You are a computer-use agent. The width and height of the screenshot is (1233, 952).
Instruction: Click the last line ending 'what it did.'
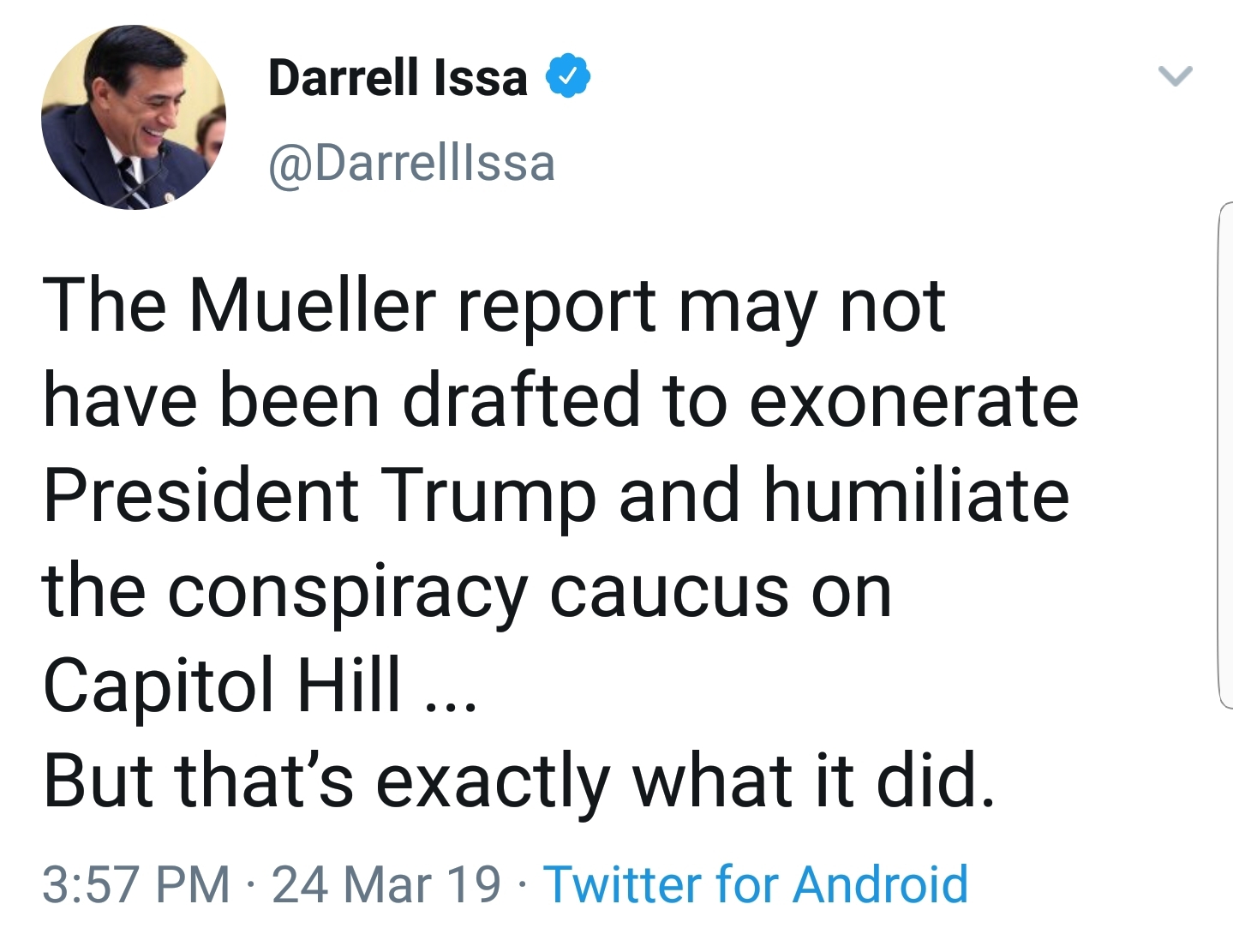(519, 780)
